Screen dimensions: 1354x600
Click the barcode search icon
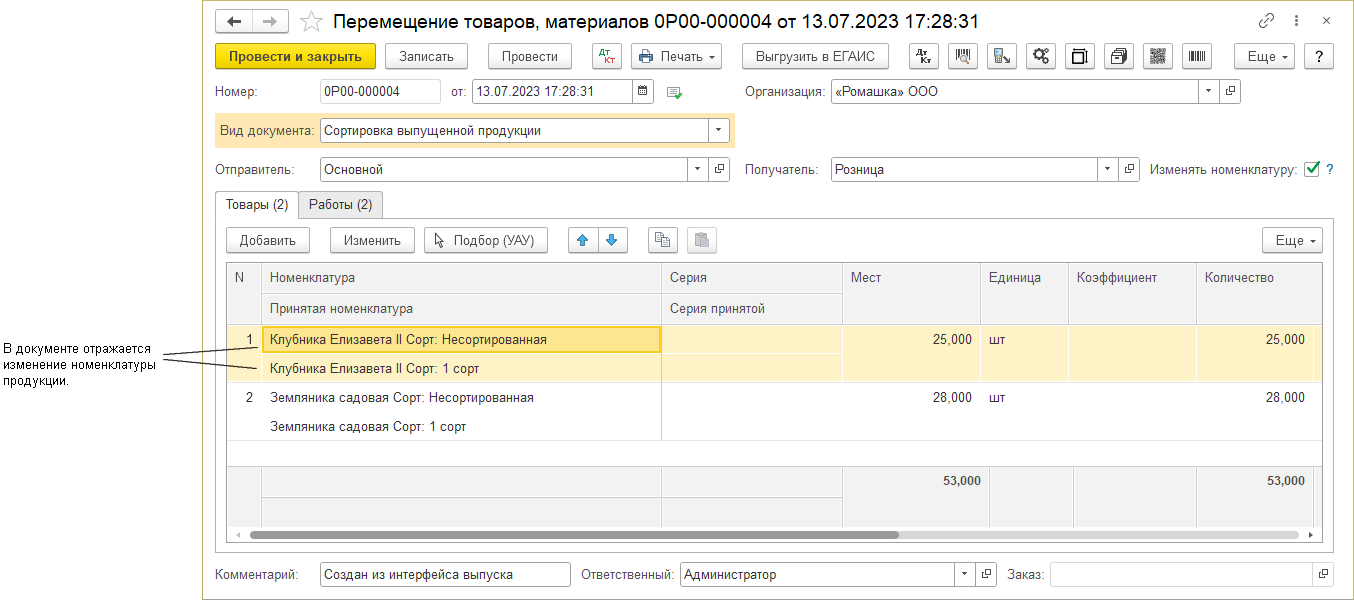pyautogui.click(x=963, y=57)
